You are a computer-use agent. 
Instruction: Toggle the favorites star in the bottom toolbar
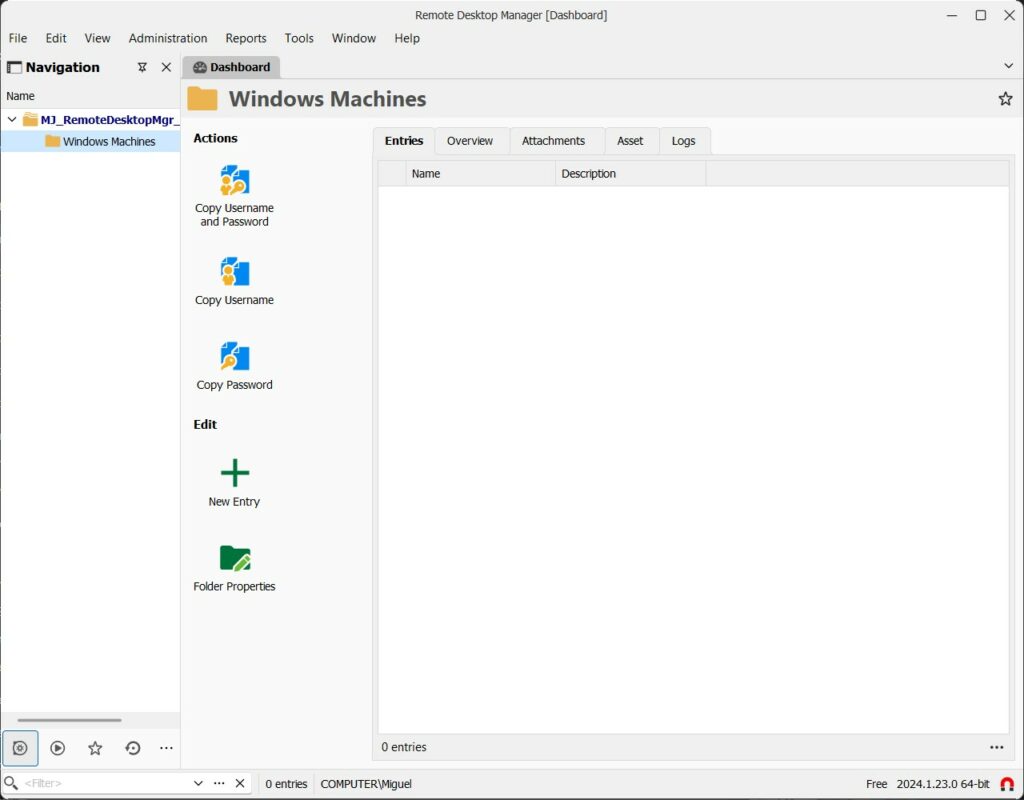click(94, 747)
